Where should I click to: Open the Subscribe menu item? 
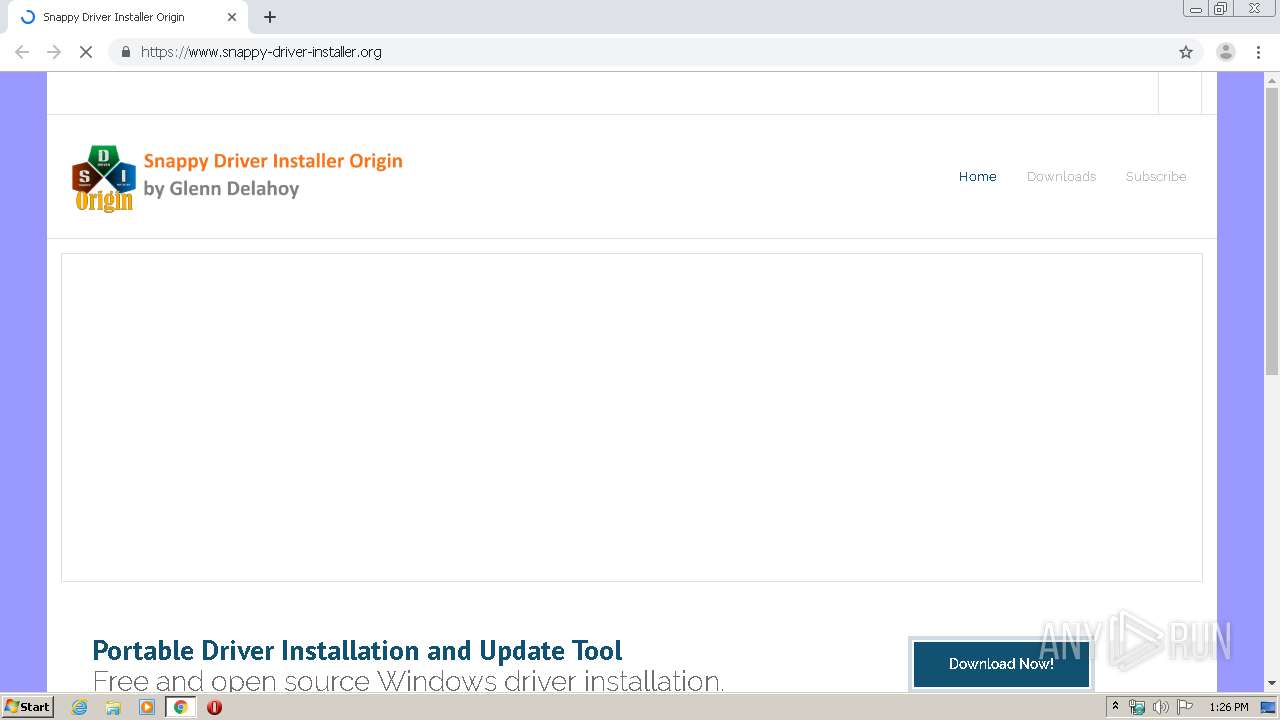coord(1155,176)
